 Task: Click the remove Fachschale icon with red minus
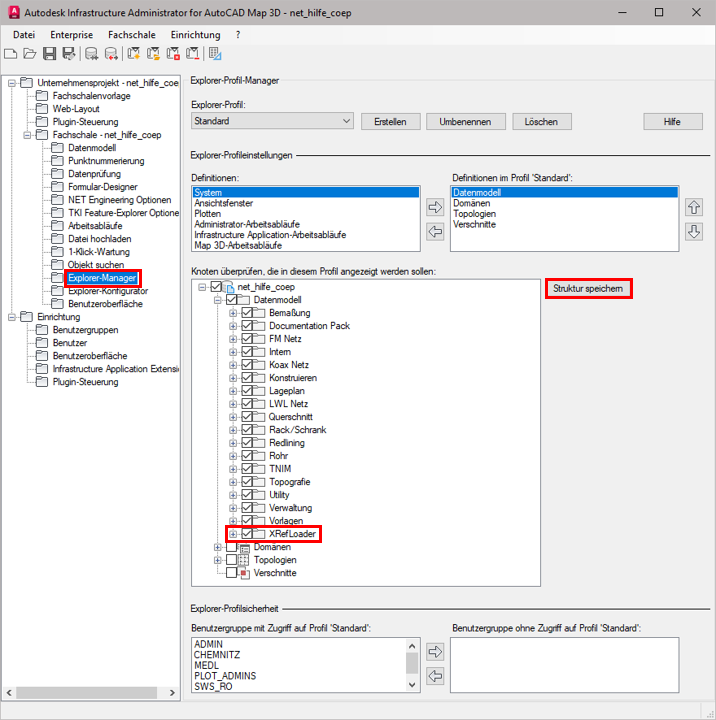tap(192, 54)
